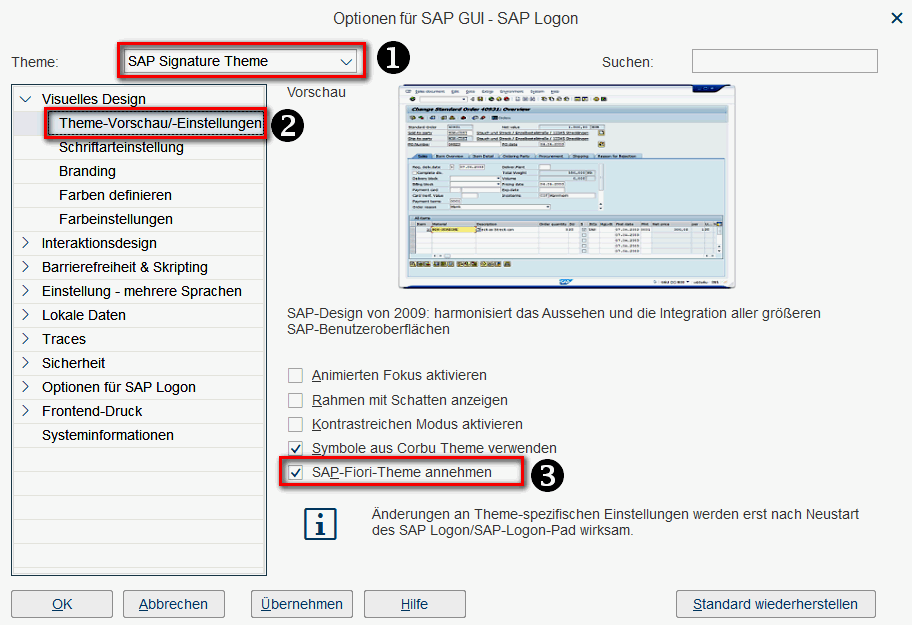The height and width of the screenshot is (625, 912).
Task: Open Systeminformationen entry
Action: (x=107, y=435)
